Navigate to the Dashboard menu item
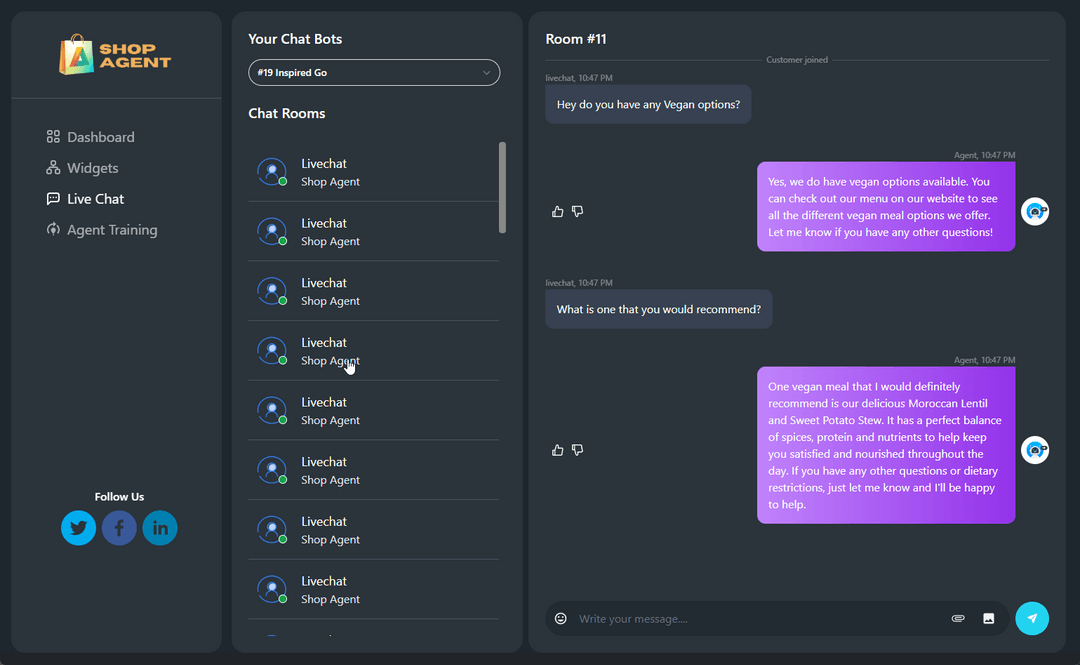 coord(100,137)
